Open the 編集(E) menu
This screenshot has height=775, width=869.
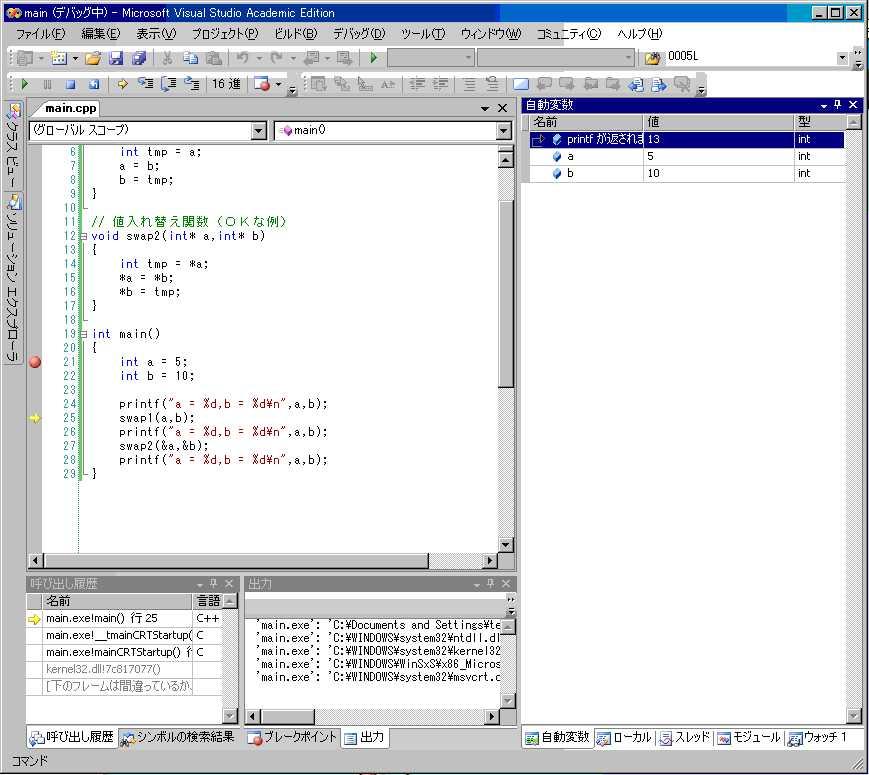pyautogui.click(x=100, y=34)
